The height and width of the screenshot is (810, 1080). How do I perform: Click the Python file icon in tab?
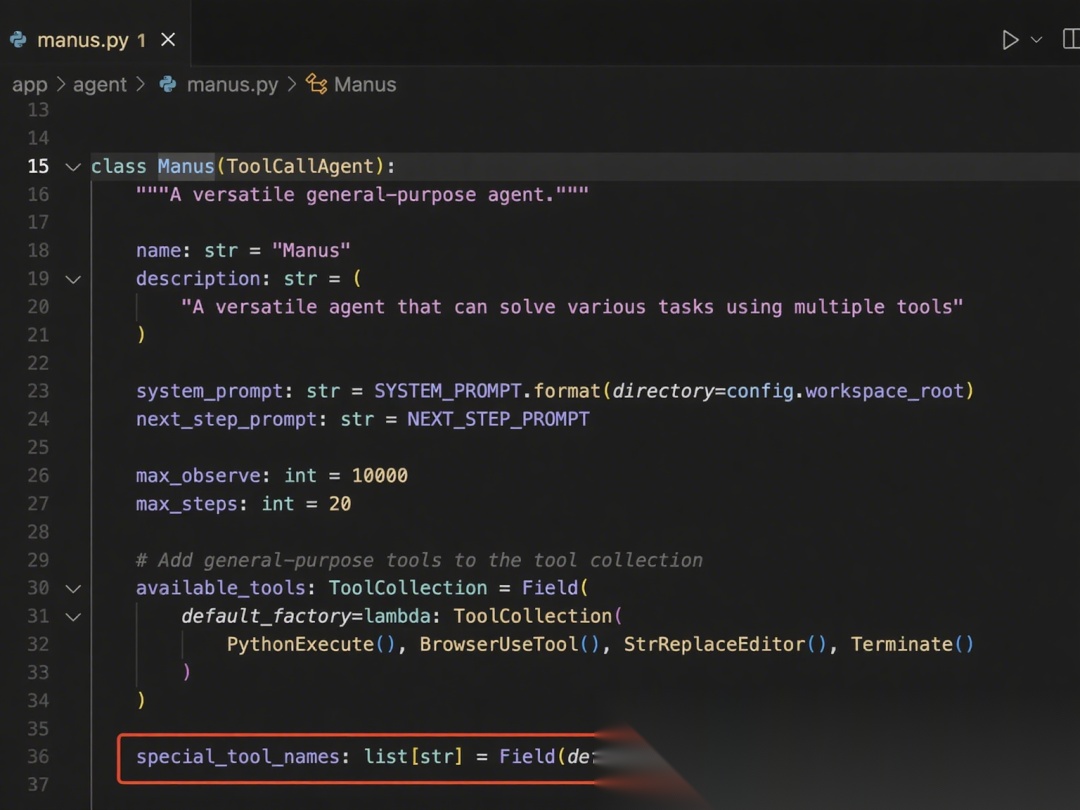click(x=19, y=40)
